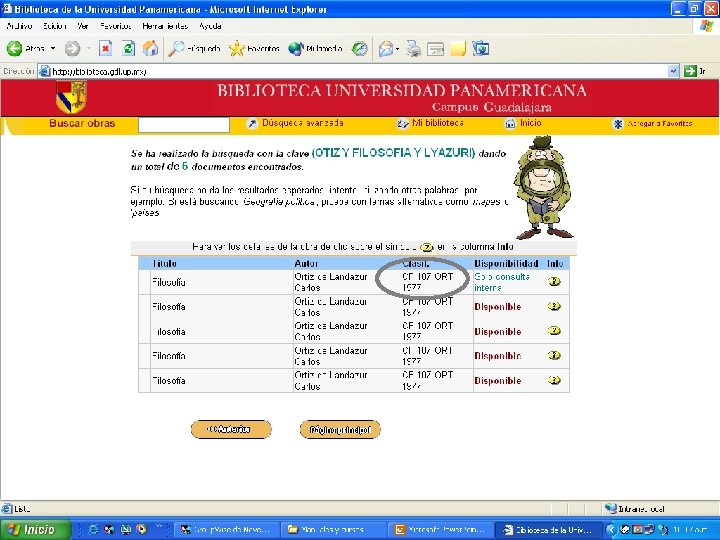Click the Inicio house icon in yellow bar
Image resolution: width=720 pixels, height=540 pixels.
(510, 124)
